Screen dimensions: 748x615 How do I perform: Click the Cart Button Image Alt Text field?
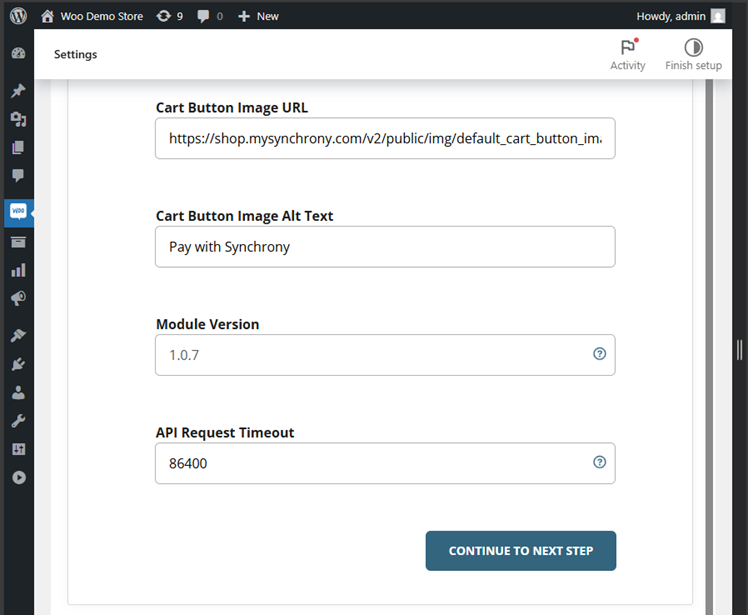pos(384,247)
